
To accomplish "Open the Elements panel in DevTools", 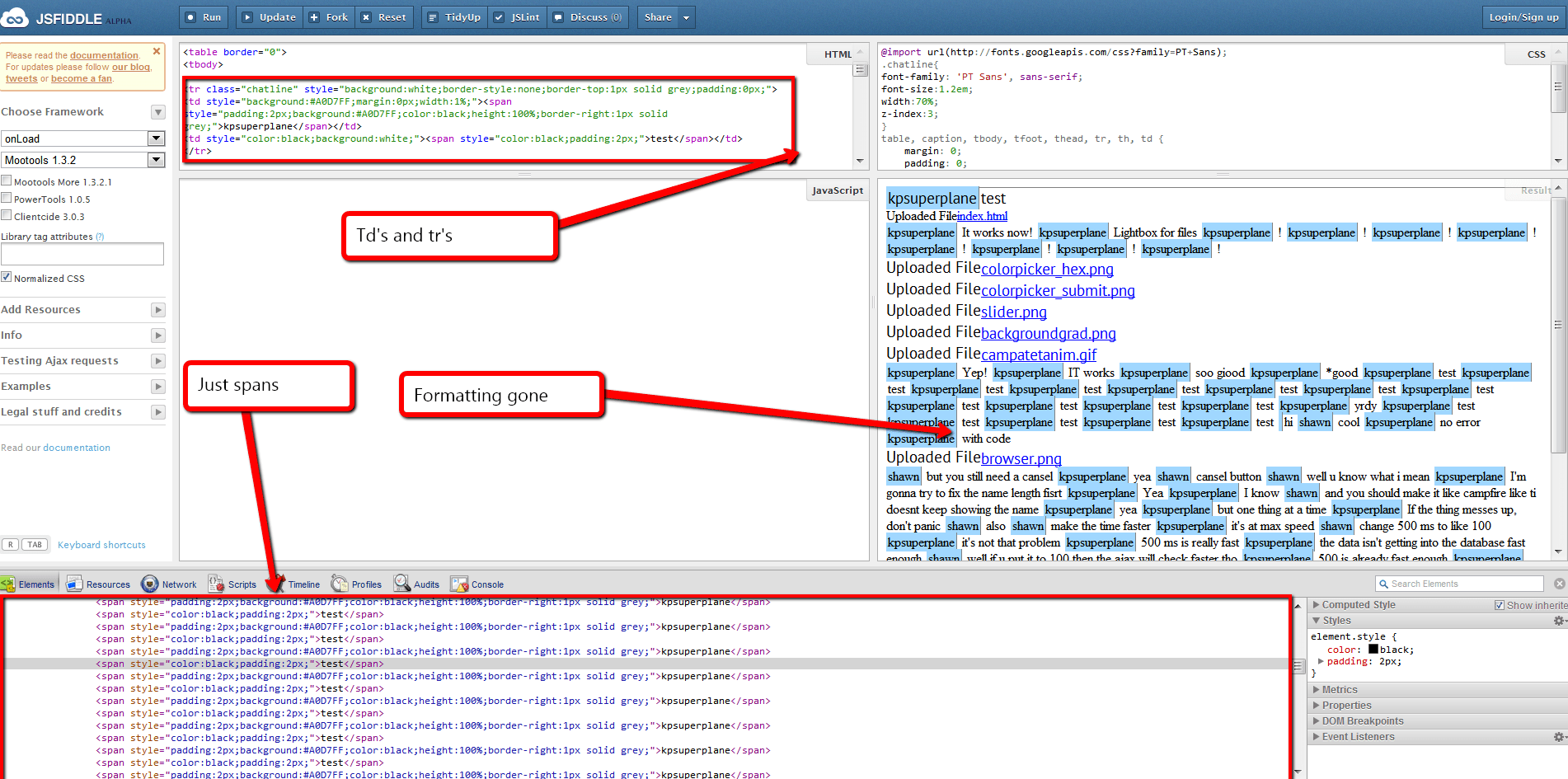I will (37, 584).
